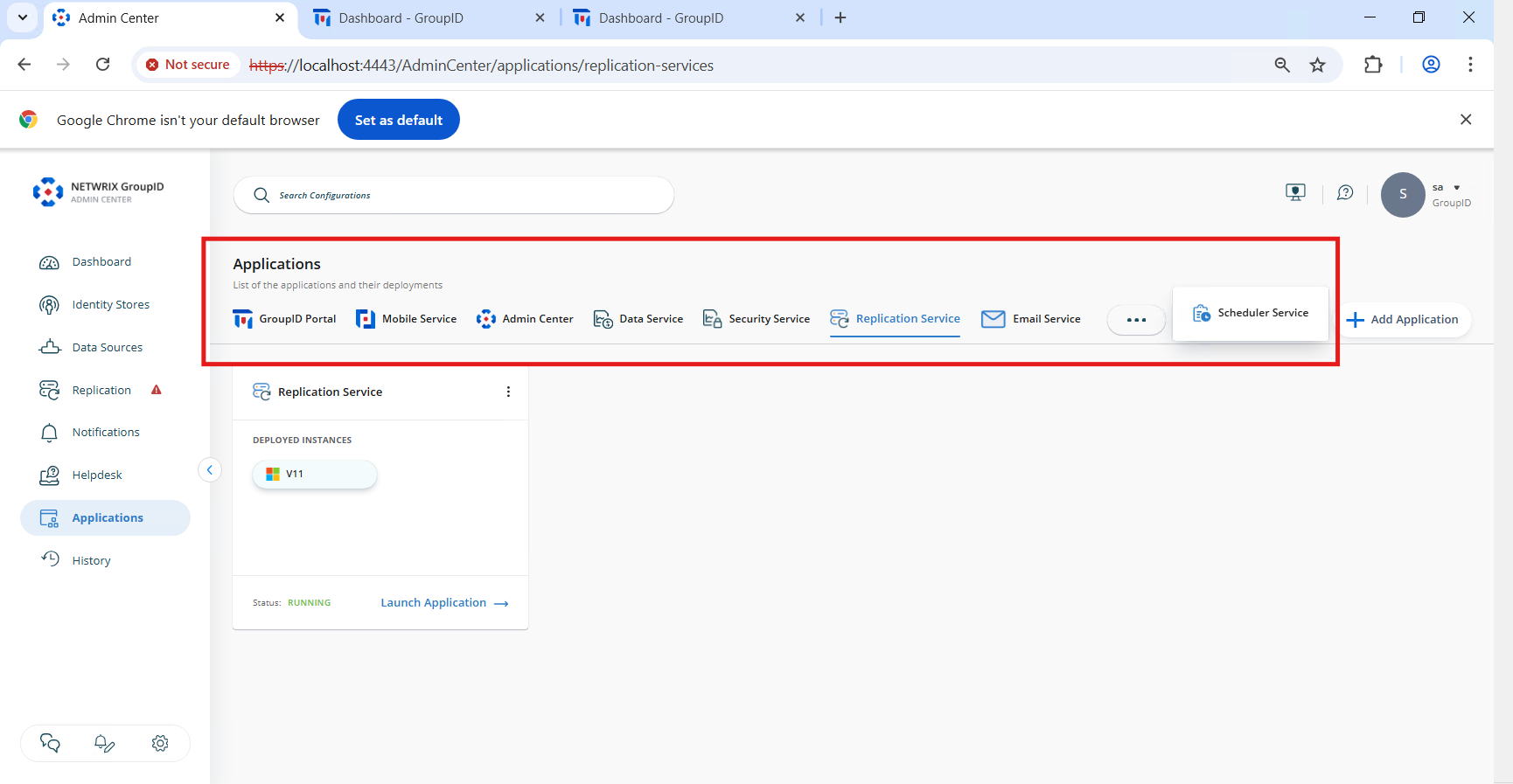Click Set as default button
This screenshot has width=1513, height=784.
click(399, 121)
